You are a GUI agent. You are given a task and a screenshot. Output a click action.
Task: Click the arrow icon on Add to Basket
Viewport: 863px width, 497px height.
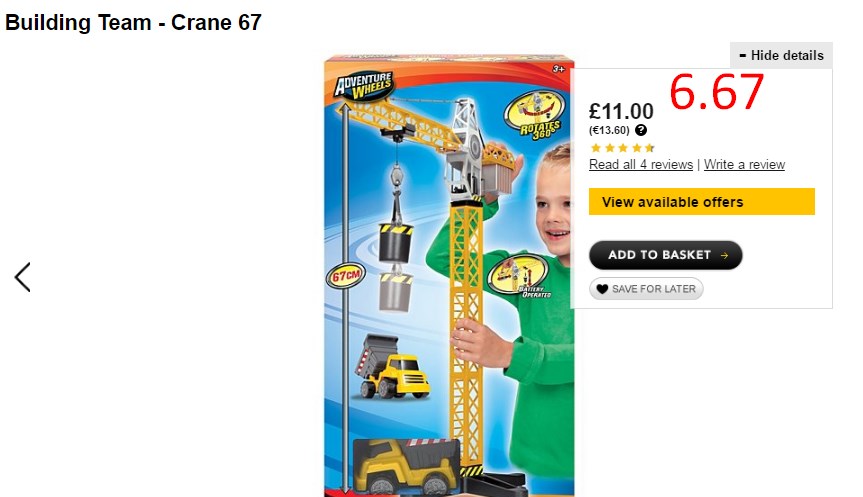pyautogui.click(x=724, y=255)
